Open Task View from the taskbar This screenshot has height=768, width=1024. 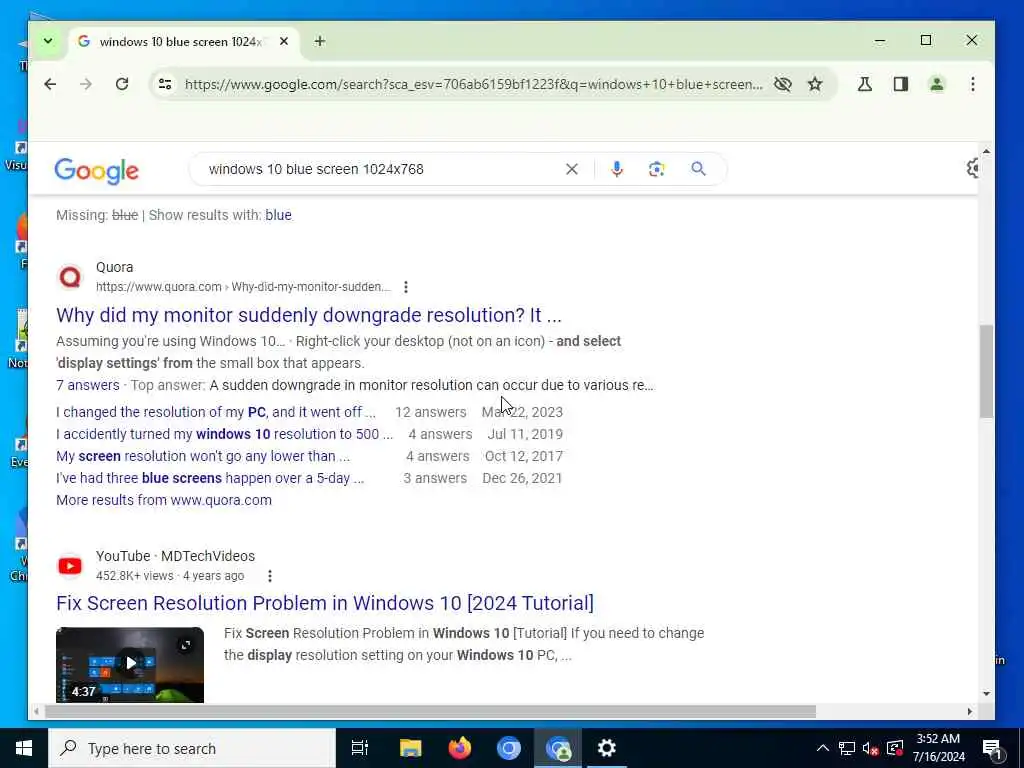[x=360, y=748]
